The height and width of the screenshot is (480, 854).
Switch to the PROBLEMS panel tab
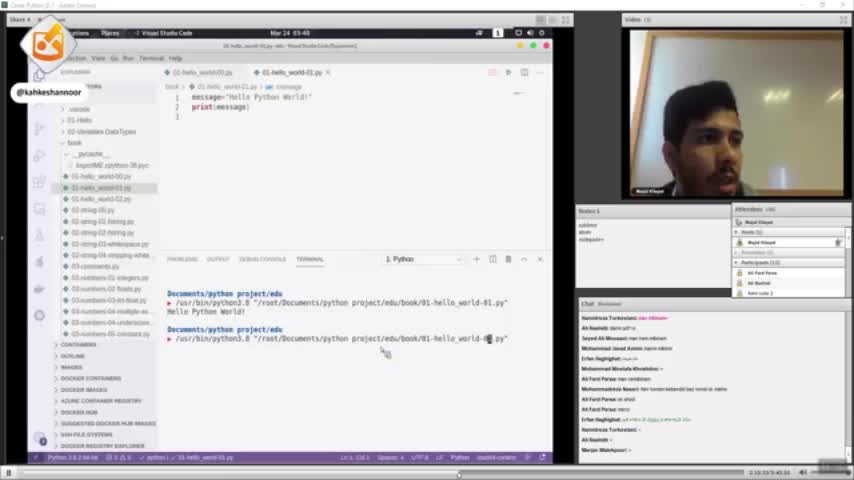click(182, 259)
